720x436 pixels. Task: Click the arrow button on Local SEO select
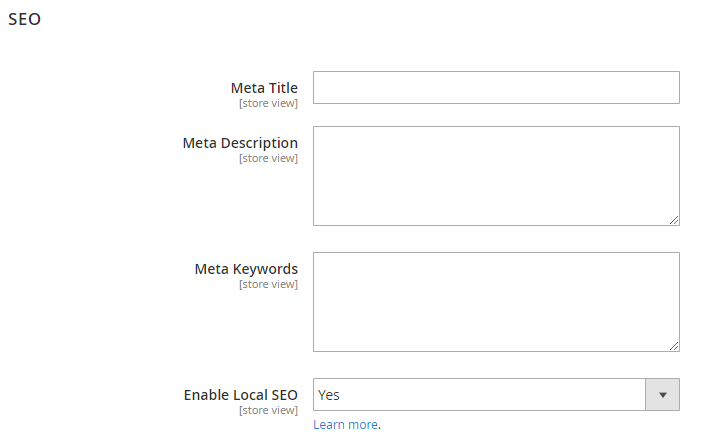tap(663, 395)
